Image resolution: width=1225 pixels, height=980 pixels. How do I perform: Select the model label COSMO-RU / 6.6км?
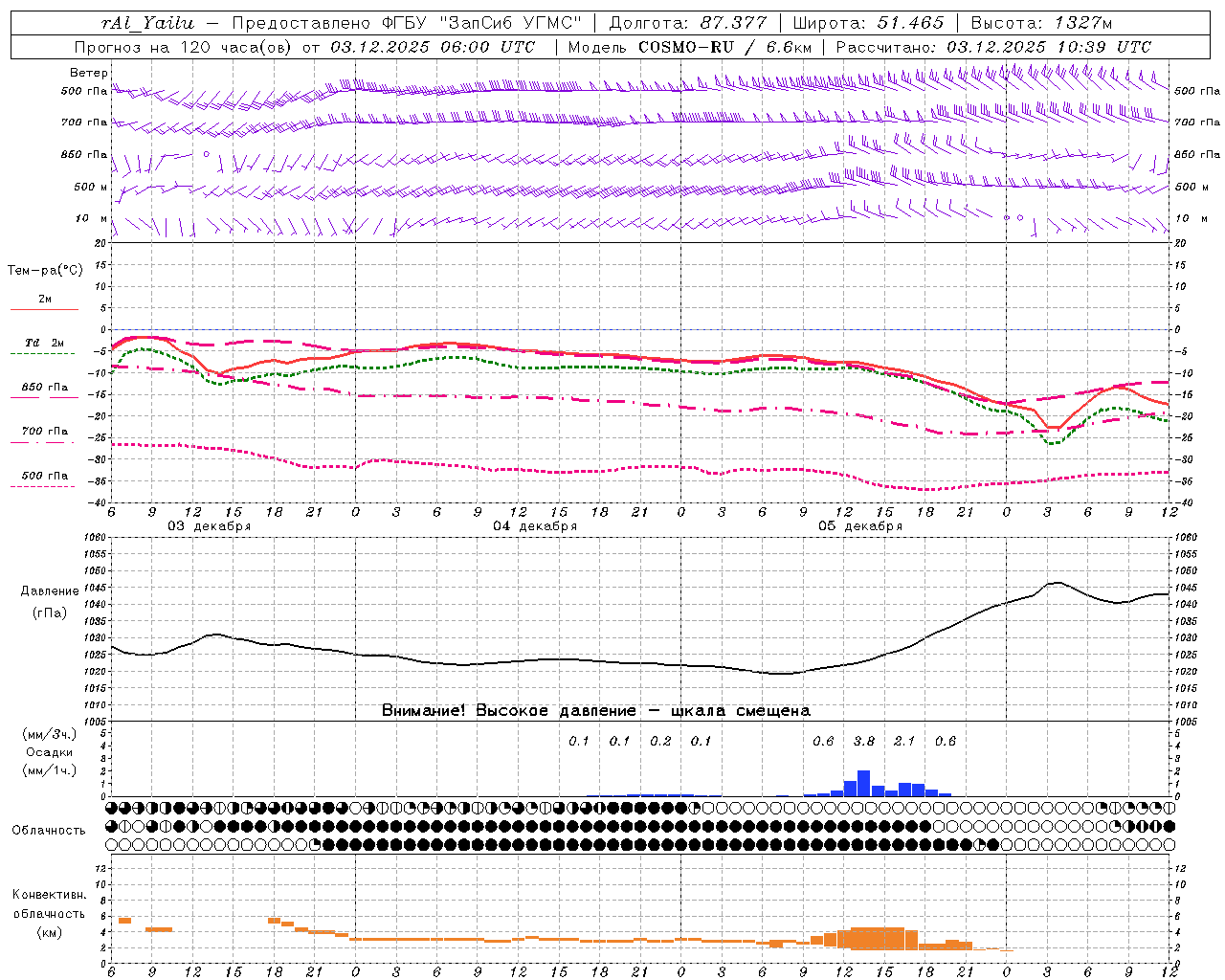pos(726,47)
